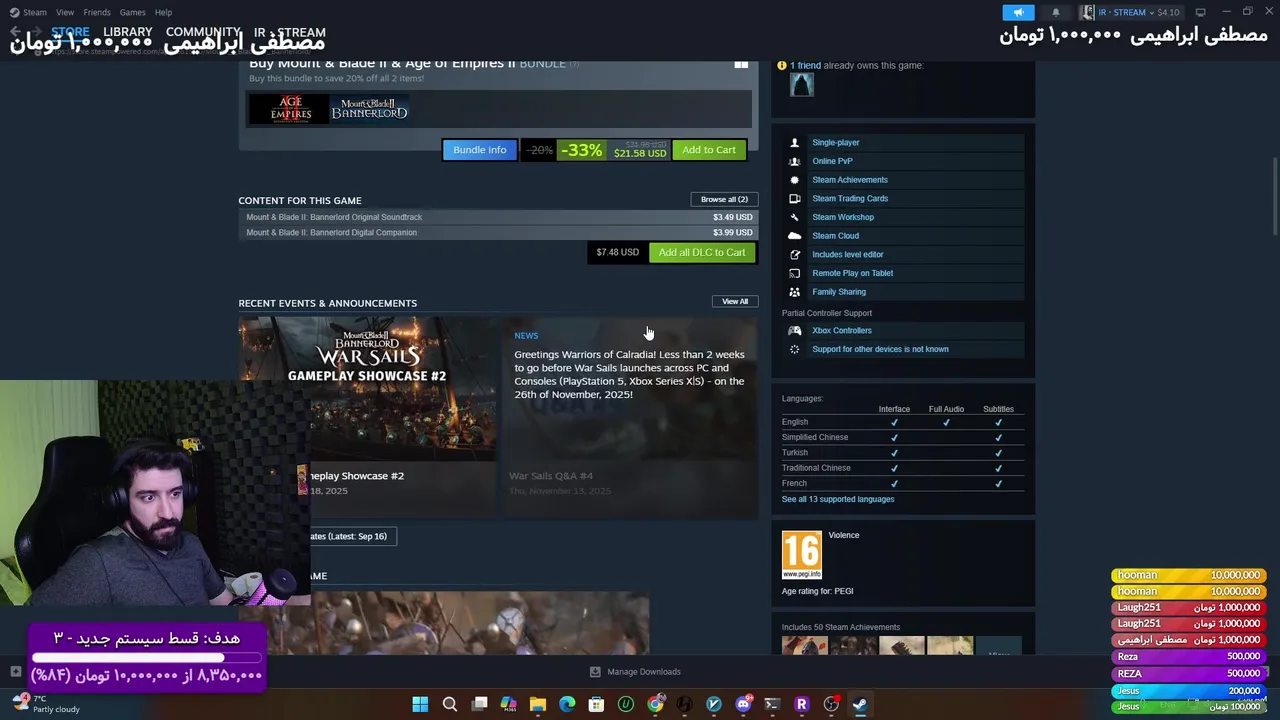Click the Xbox Controllers gamepad icon
This screenshot has width=1280, height=720.
pyautogui.click(x=794, y=330)
